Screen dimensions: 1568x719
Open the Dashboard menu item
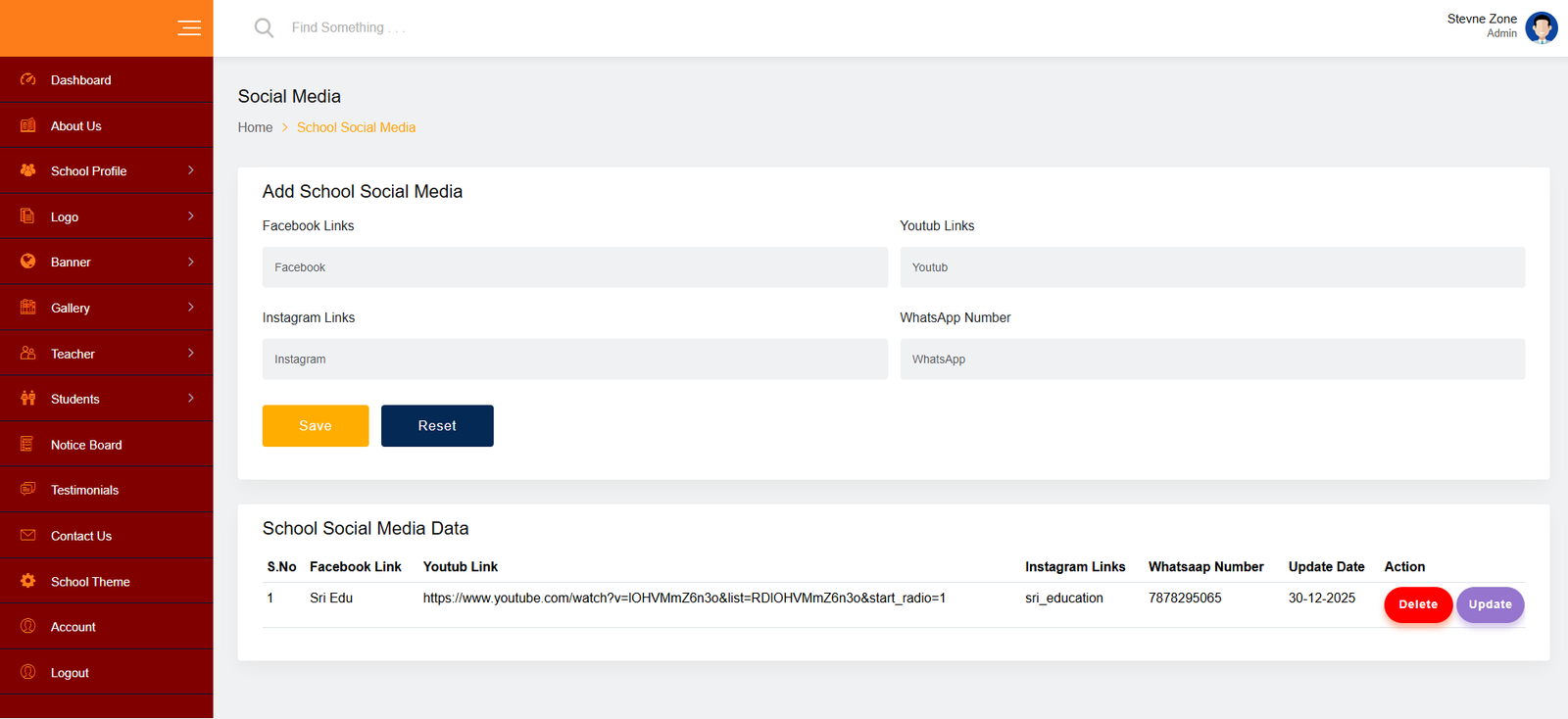[106, 80]
